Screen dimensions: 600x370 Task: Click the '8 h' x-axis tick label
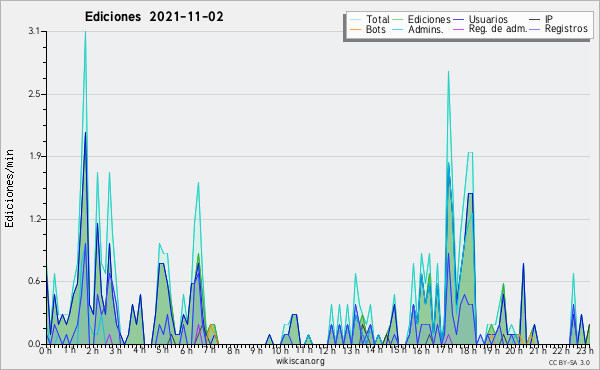tap(233, 350)
